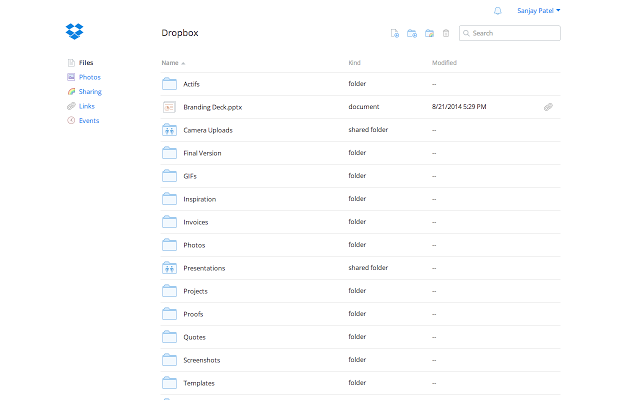Click the show deleted files trash icon
Screen dimensions: 640x400
pos(446,33)
